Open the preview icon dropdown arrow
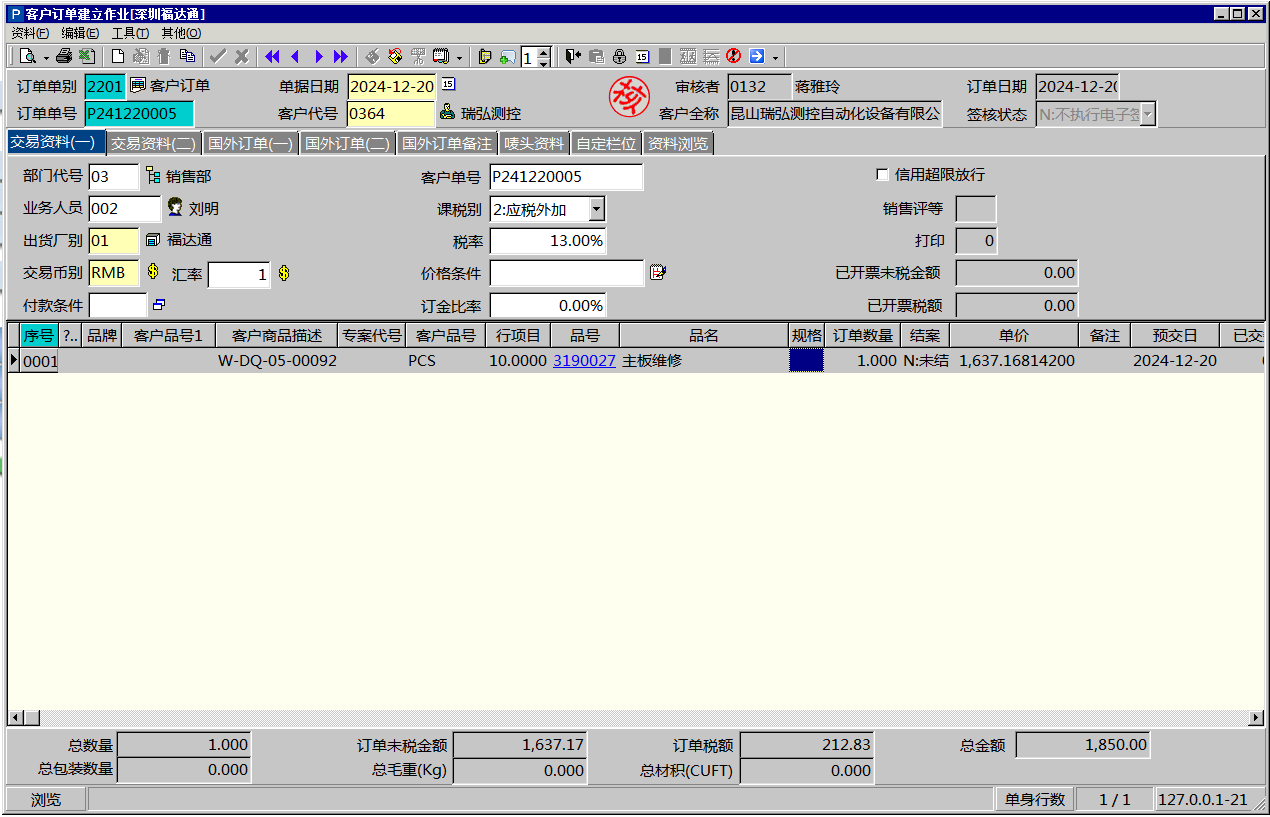This screenshot has width=1270, height=817. tap(46, 57)
